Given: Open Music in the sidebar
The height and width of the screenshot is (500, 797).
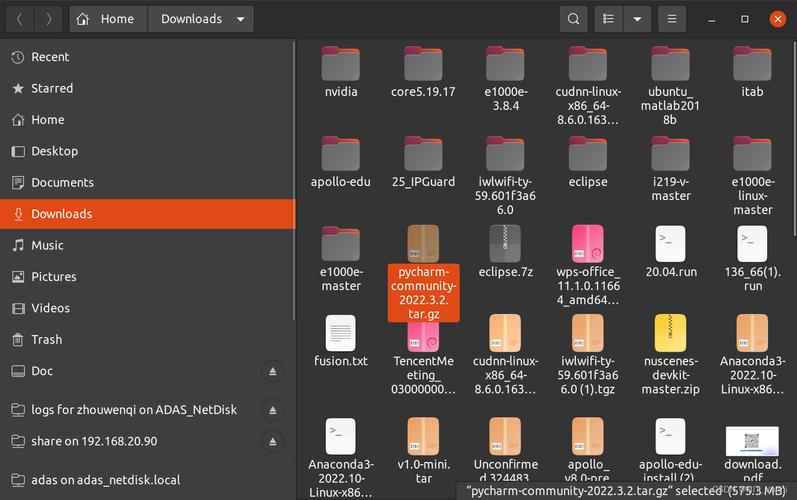Looking at the screenshot, I should [x=147, y=245].
